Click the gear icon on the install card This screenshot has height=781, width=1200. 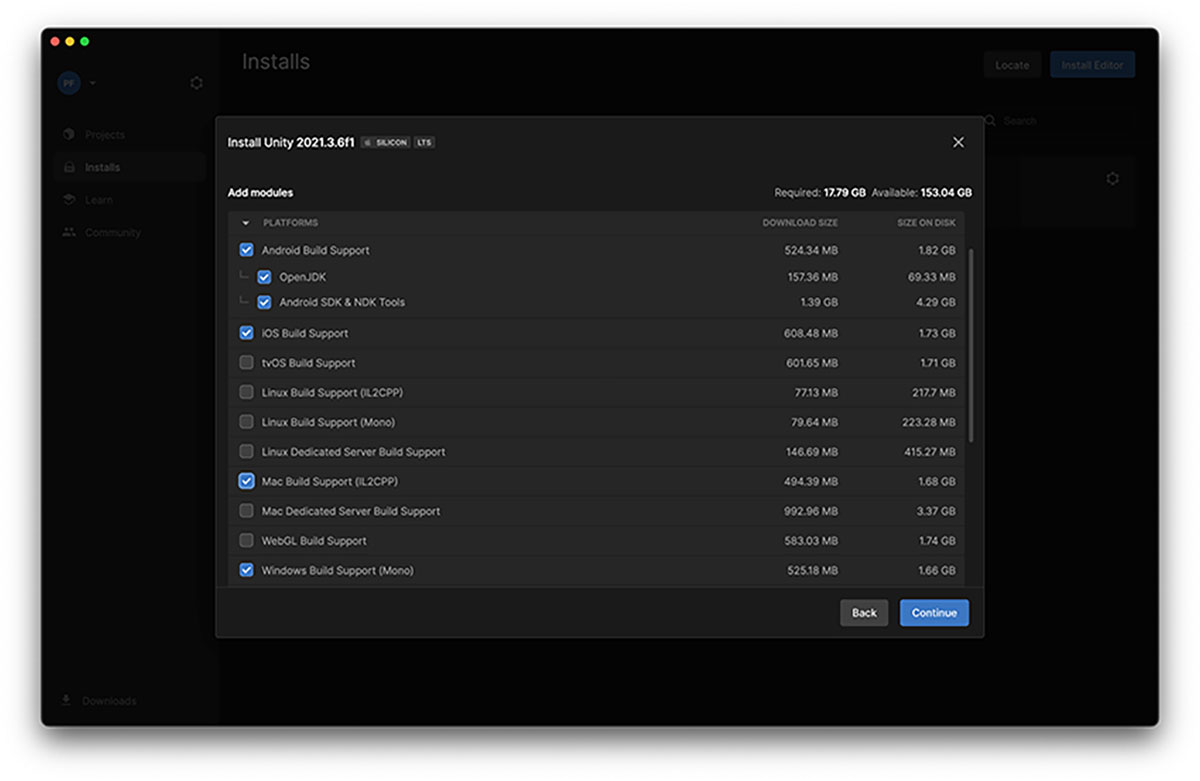[x=1112, y=179]
